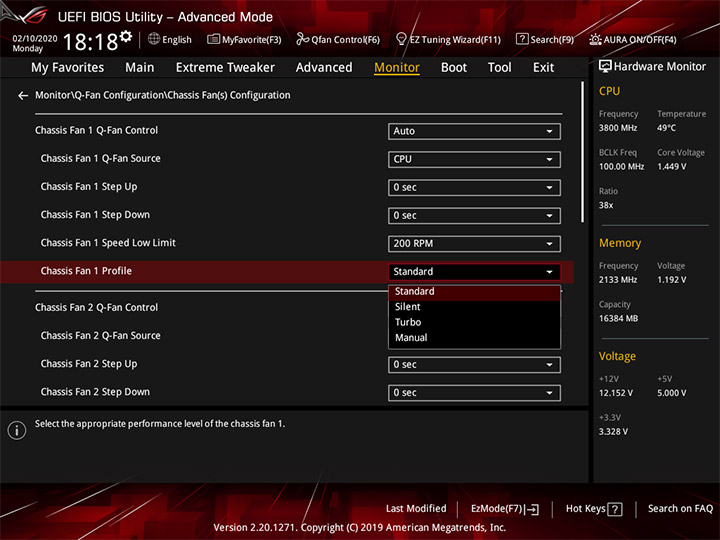Open Chassis Fan 2 Step Up dropdown
720x540 pixels.
tap(474, 365)
